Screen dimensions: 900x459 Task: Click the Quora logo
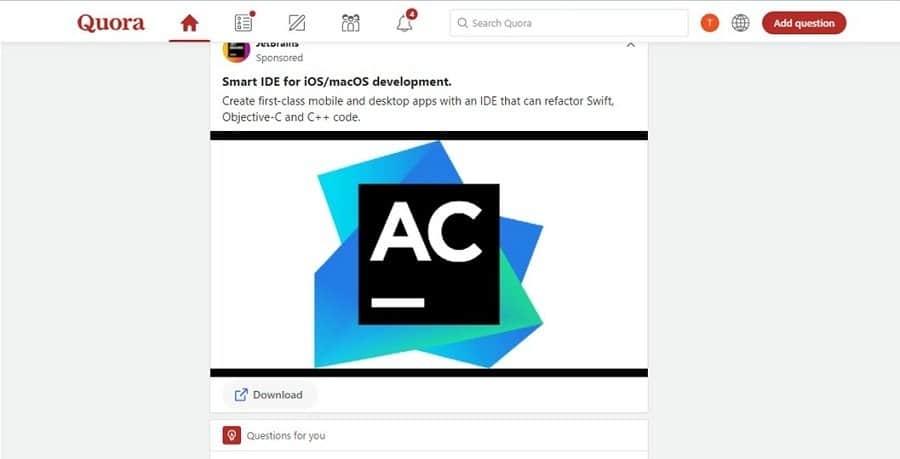pyautogui.click(x=111, y=23)
